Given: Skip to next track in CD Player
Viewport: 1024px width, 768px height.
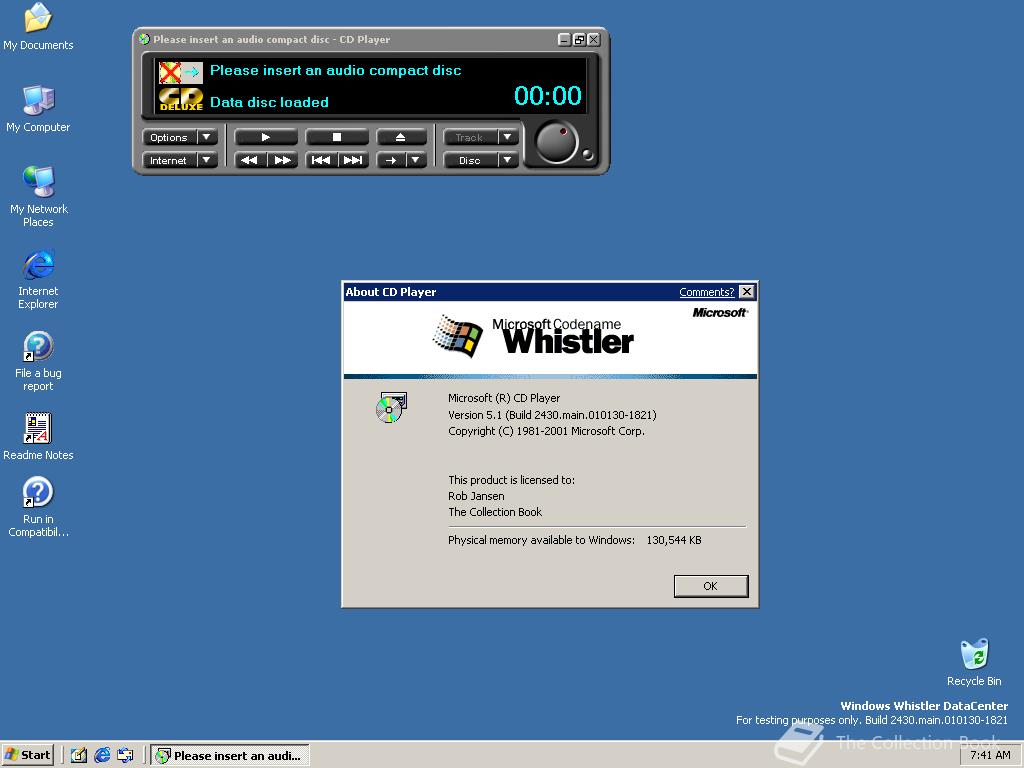Looking at the screenshot, I should pos(353,160).
